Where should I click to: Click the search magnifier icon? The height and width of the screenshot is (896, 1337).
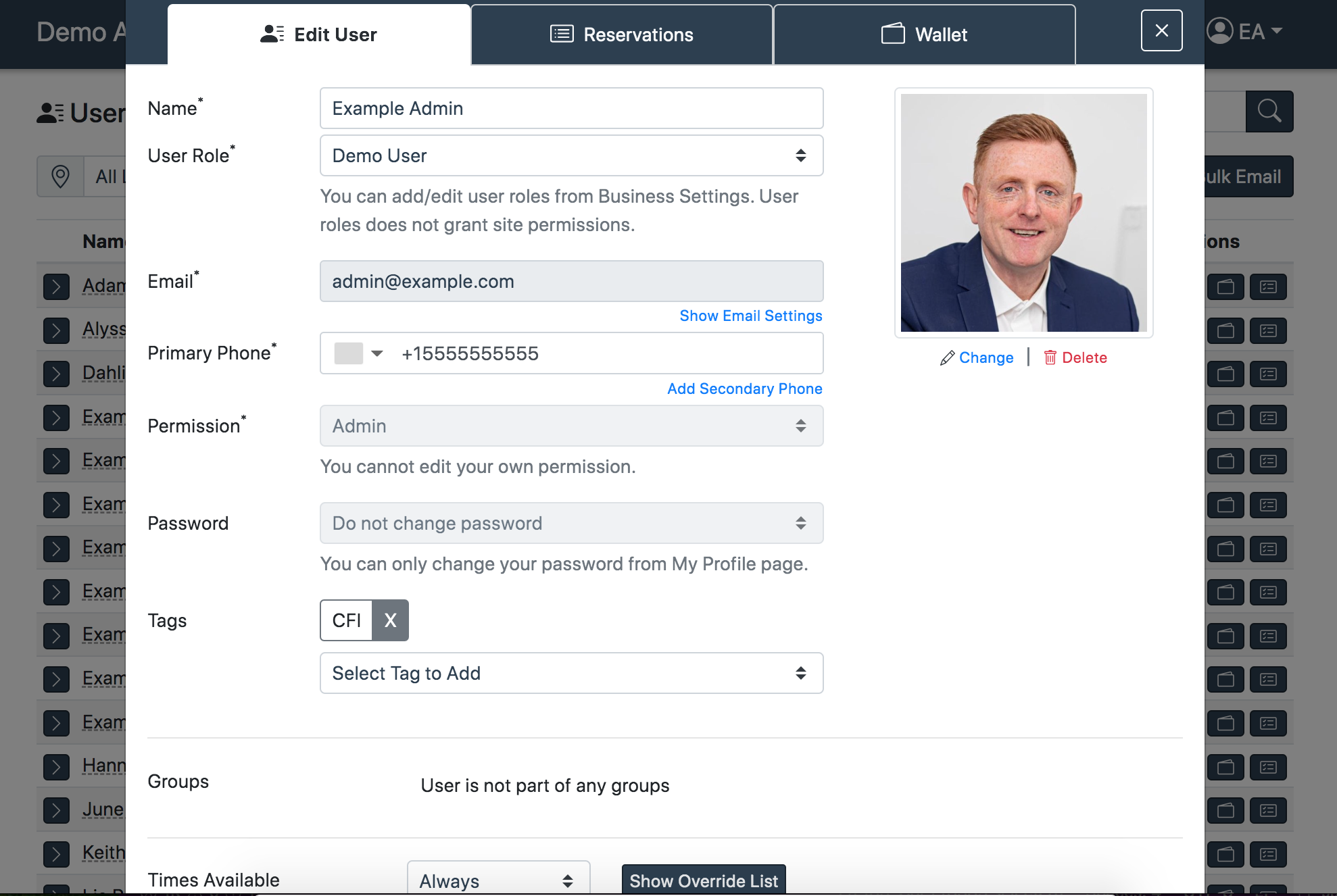click(1269, 111)
